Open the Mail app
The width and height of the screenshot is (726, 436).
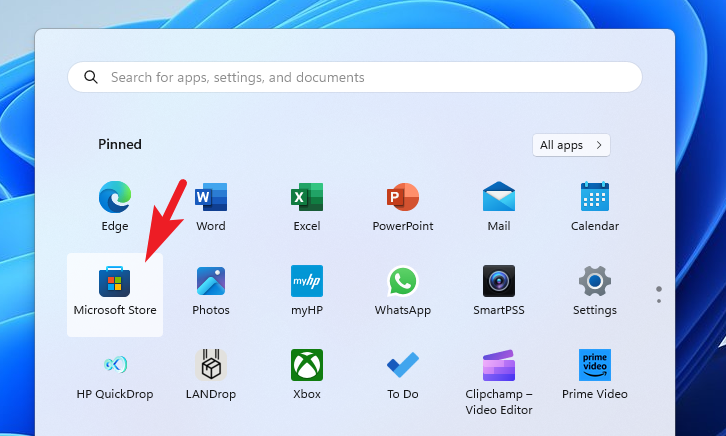tap(499, 206)
